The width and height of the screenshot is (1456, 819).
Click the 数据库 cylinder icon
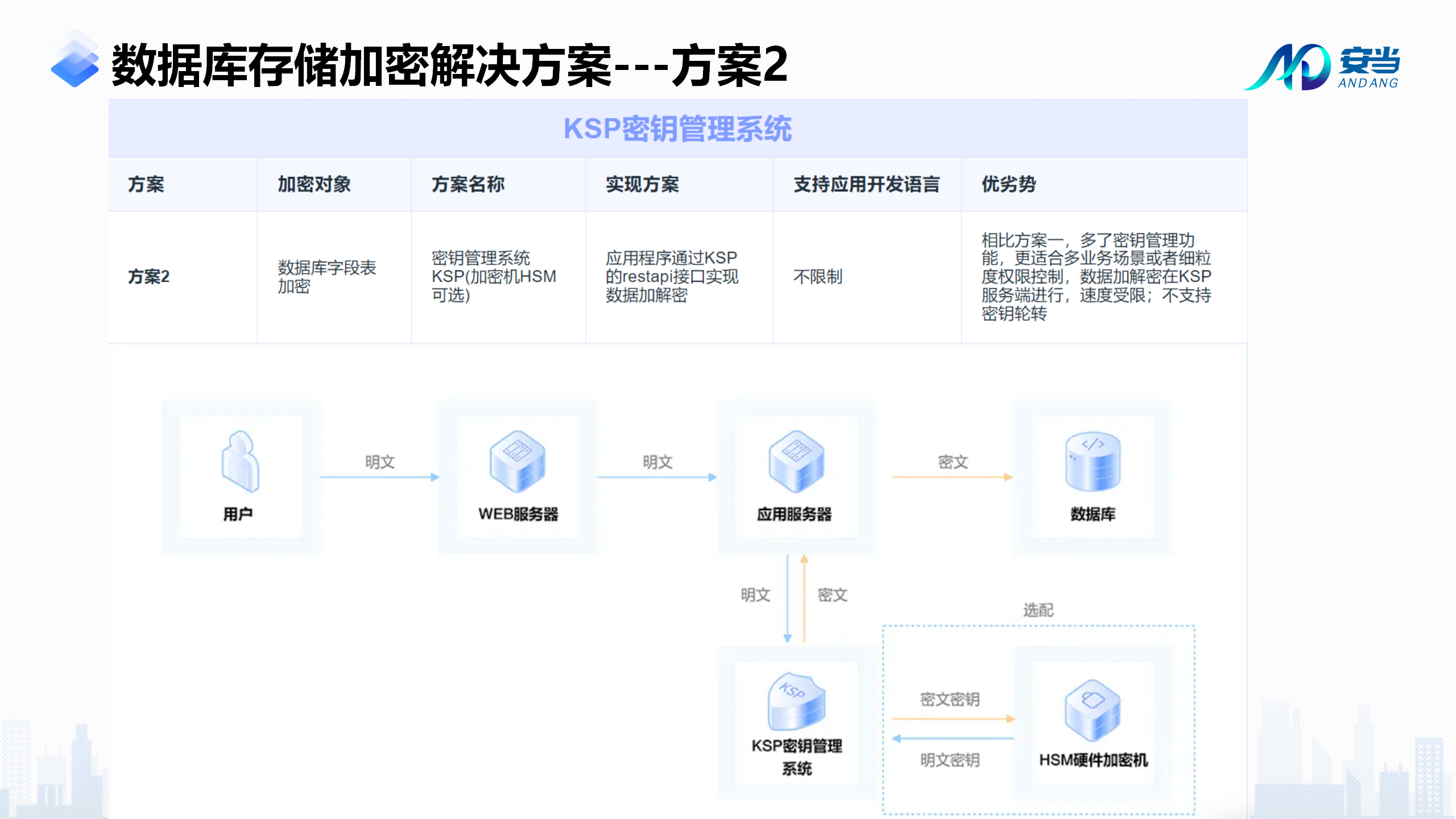point(1093,461)
